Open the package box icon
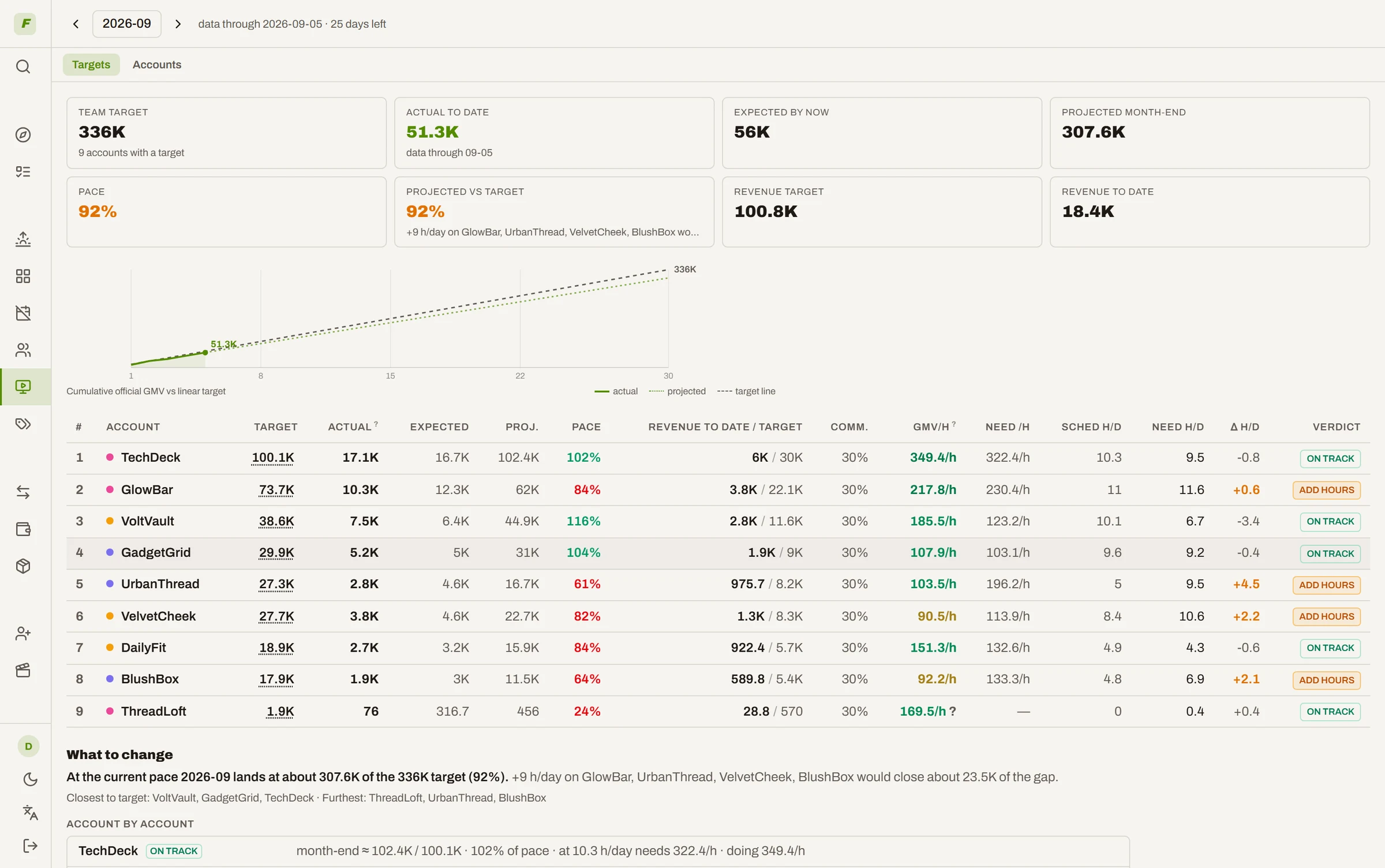The image size is (1385, 868). pos(23,566)
